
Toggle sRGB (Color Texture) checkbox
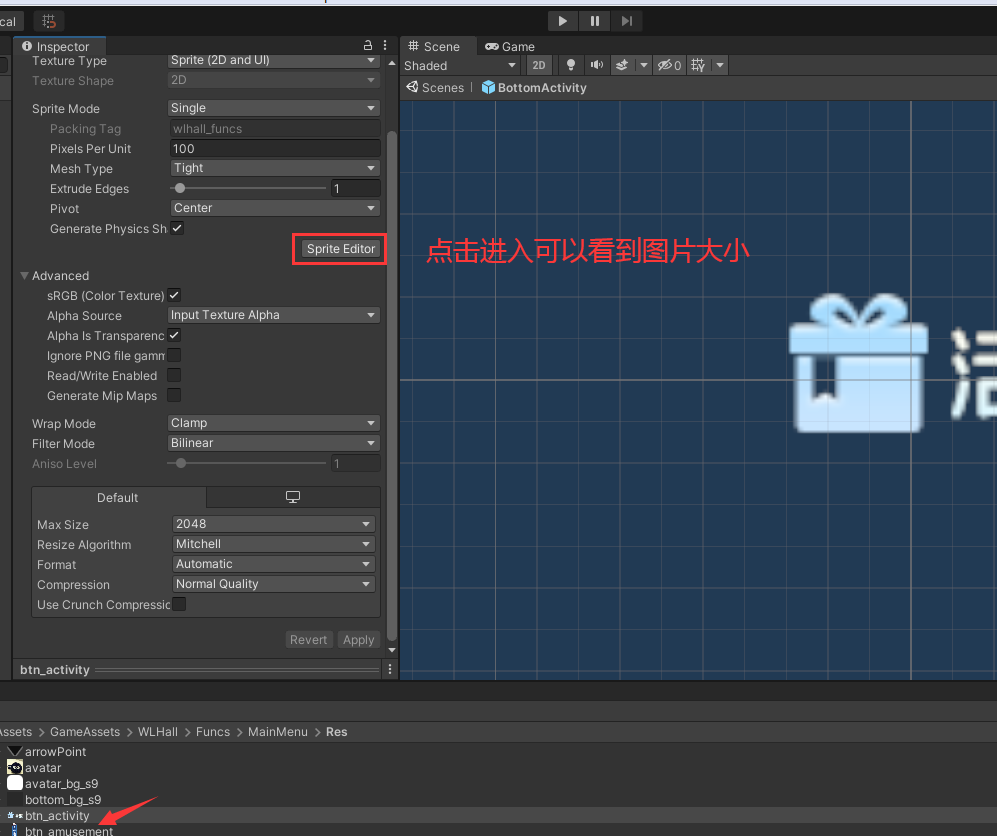[174, 295]
